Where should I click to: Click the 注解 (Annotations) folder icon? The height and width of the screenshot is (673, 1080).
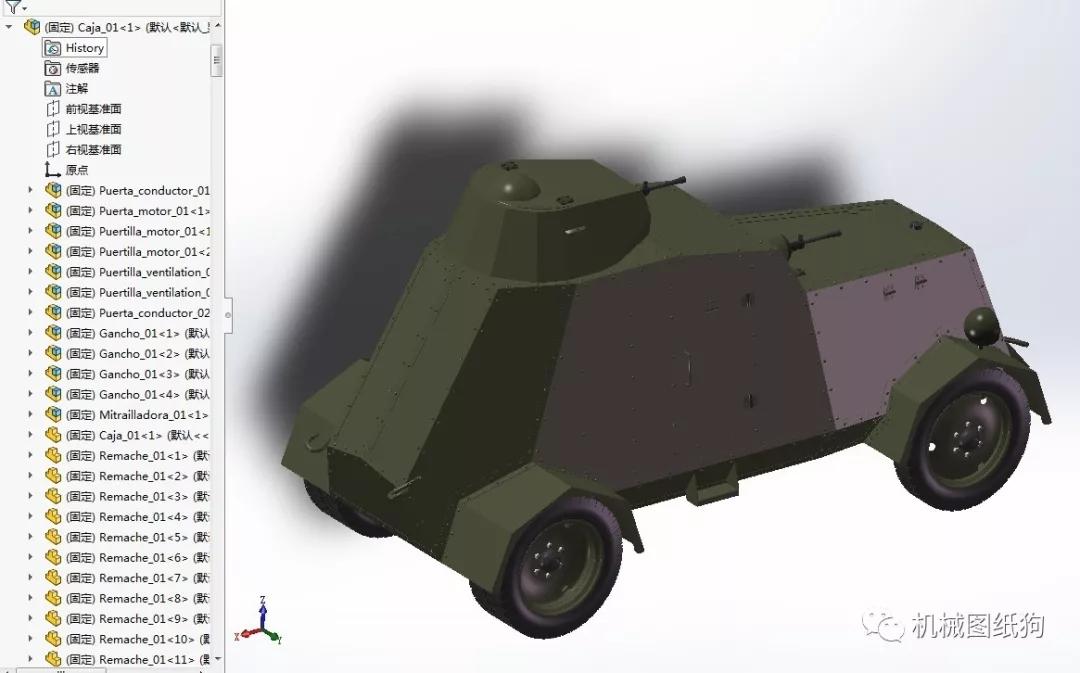tap(51, 88)
